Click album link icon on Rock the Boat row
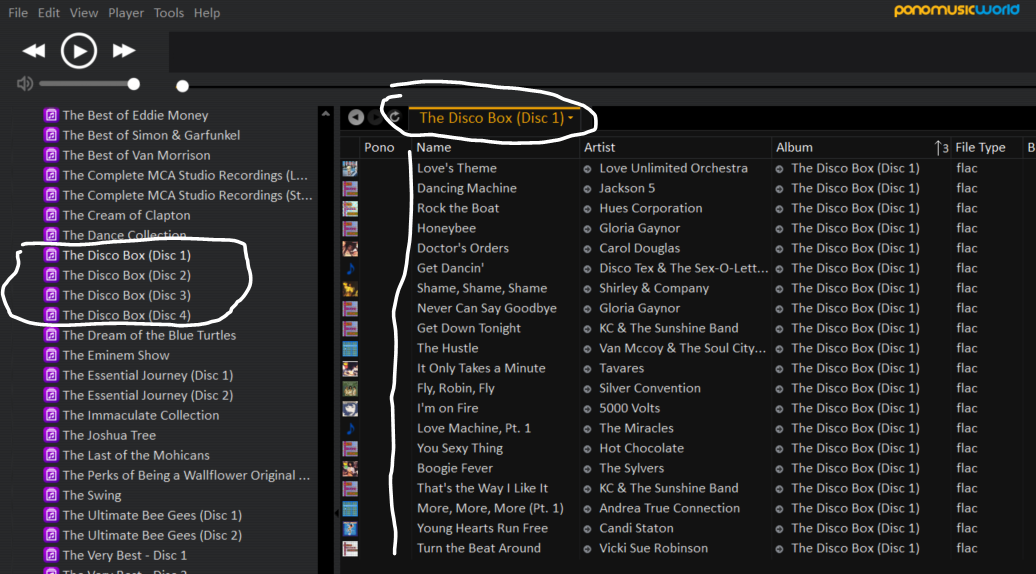The width and height of the screenshot is (1036, 574). (x=780, y=209)
